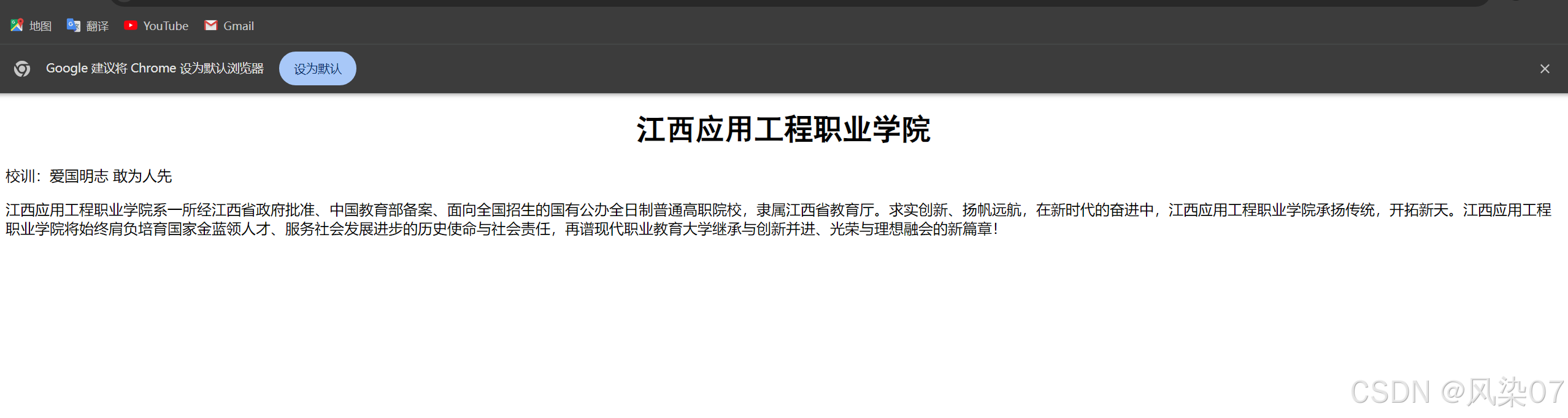Viewport: 1568px width, 418px height.
Task: Click the Google Translate bookmark icon
Action: (74, 25)
